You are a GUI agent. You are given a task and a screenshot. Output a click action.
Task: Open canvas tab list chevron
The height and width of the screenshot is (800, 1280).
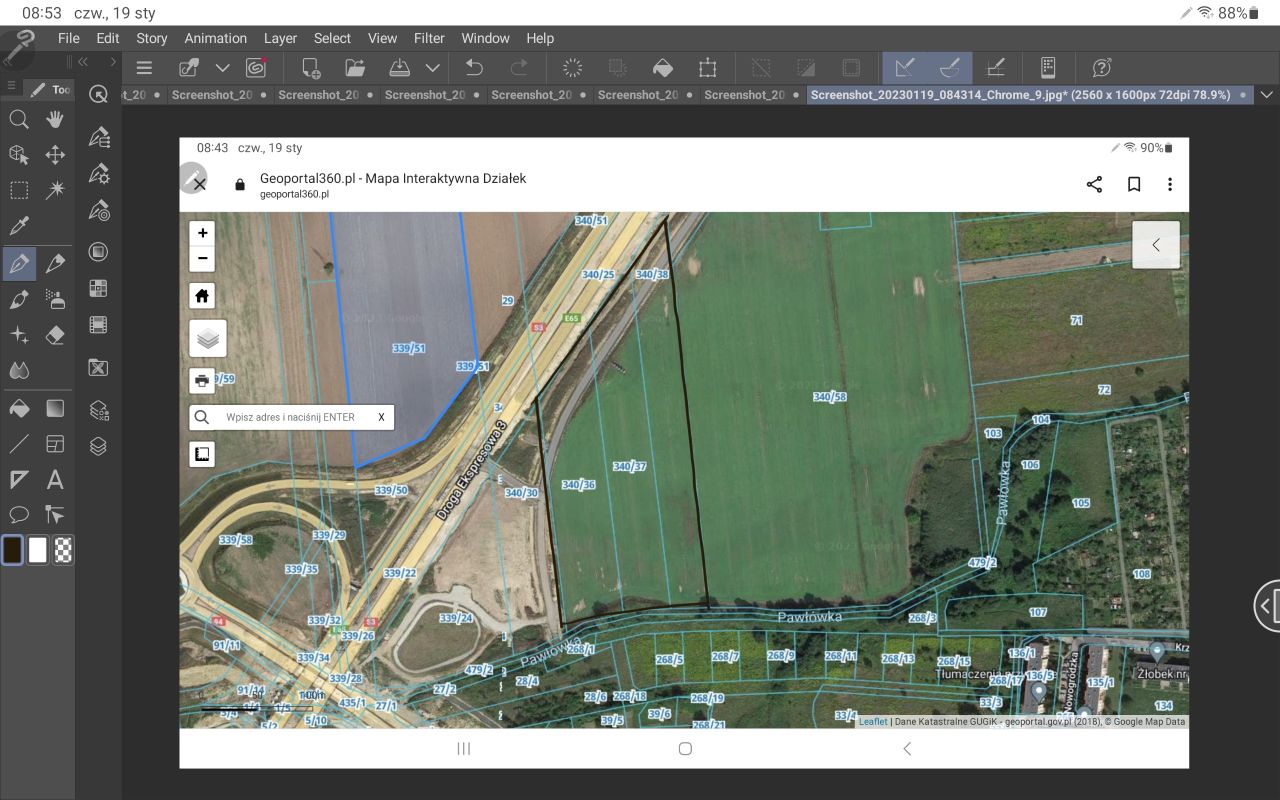pyautogui.click(x=1267, y=95)
